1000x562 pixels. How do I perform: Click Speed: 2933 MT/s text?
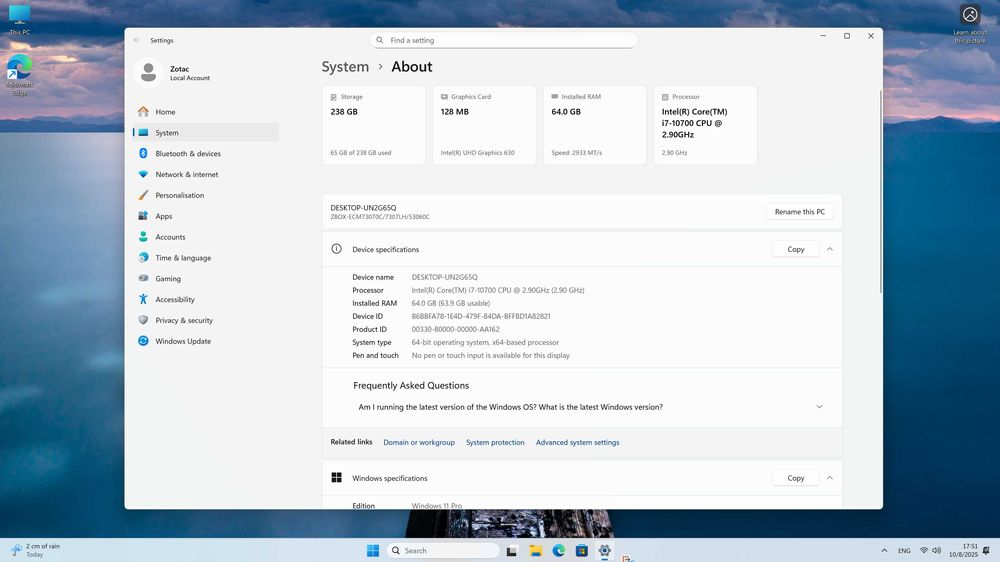[577, 153]
